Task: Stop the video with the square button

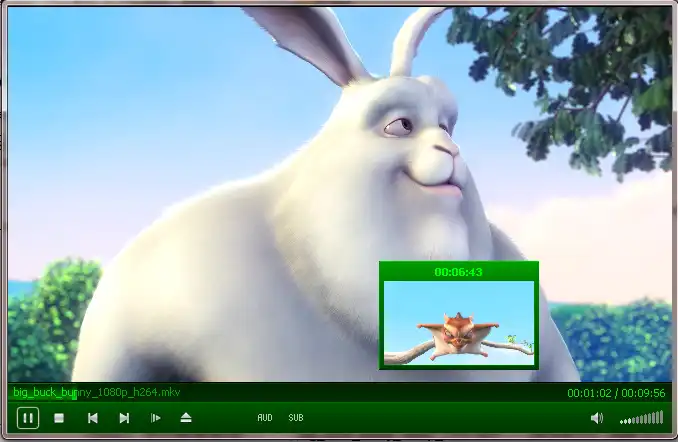Action: (x=59, y=418)
